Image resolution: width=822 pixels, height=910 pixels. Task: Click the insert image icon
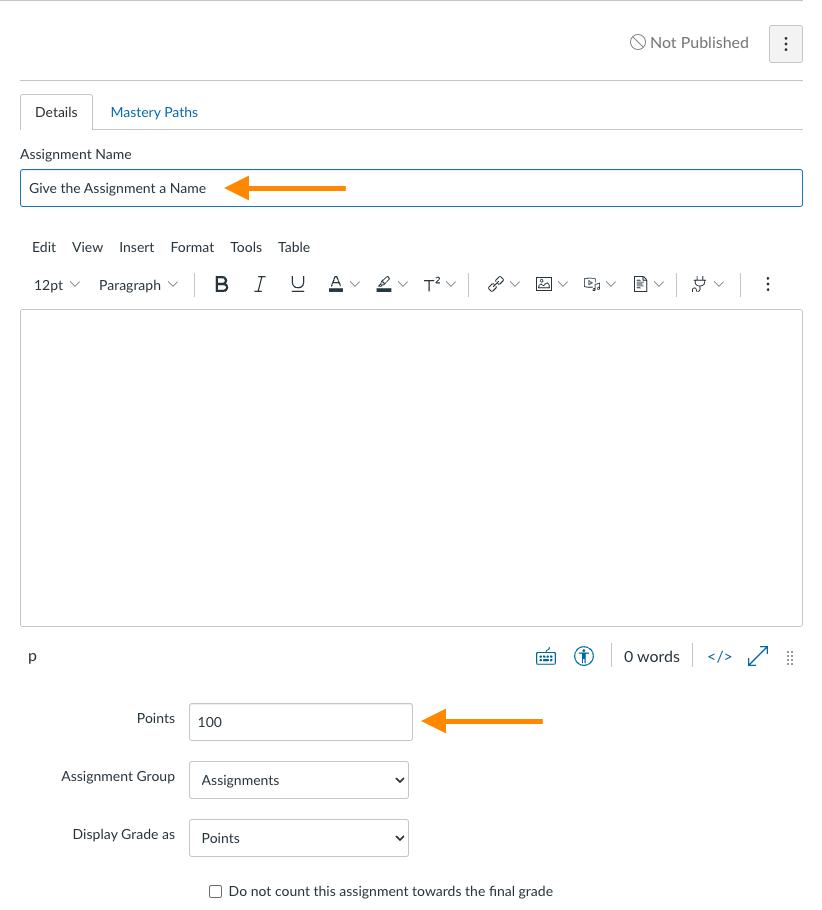[544, 285]
